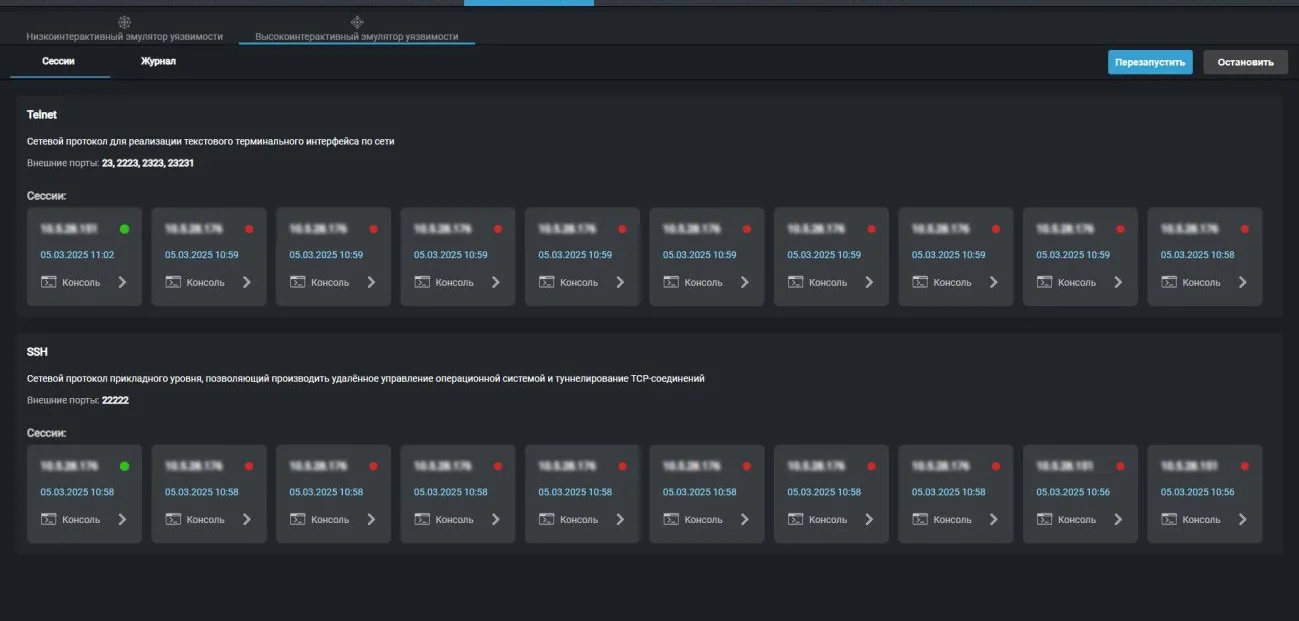The height and width of the screenshot is (621, 1299).
Task: Click console icon in last SSH 10:56 card
Action: click(x=1168, y=519)
